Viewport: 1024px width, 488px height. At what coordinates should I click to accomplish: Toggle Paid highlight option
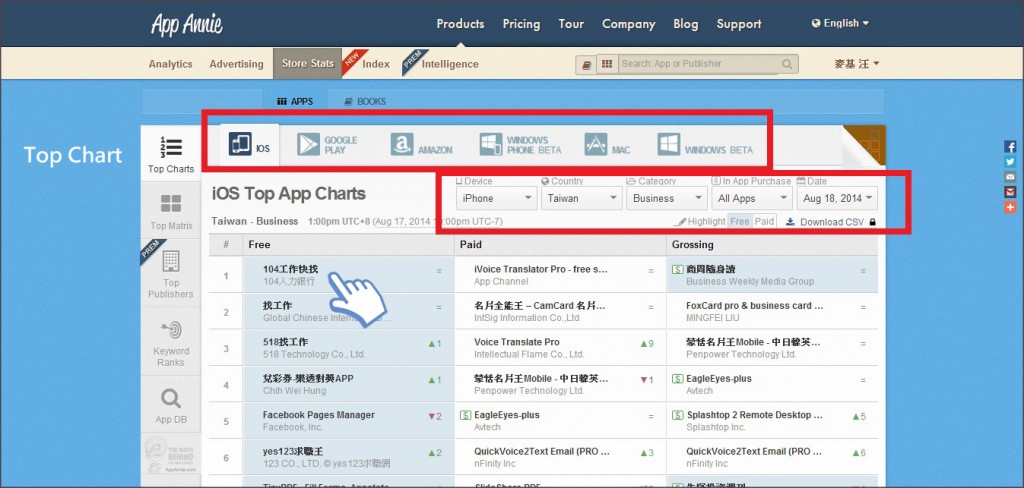pyautogui.click(x=764, y=221)
